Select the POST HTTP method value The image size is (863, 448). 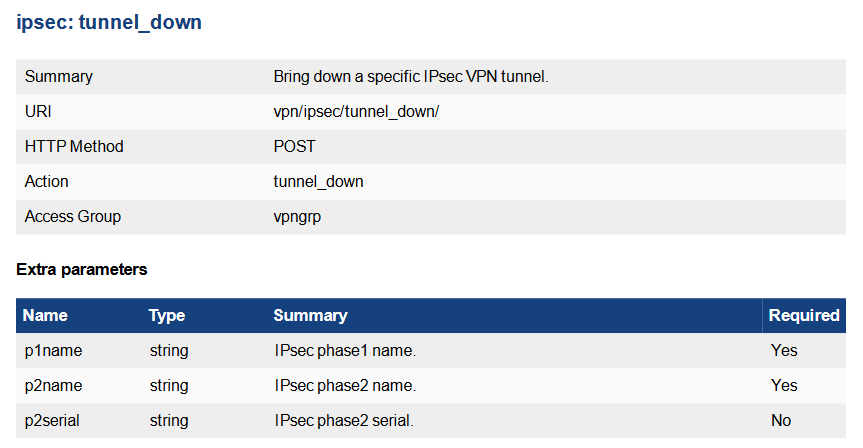pyautogui.click(x=294, y=146)
